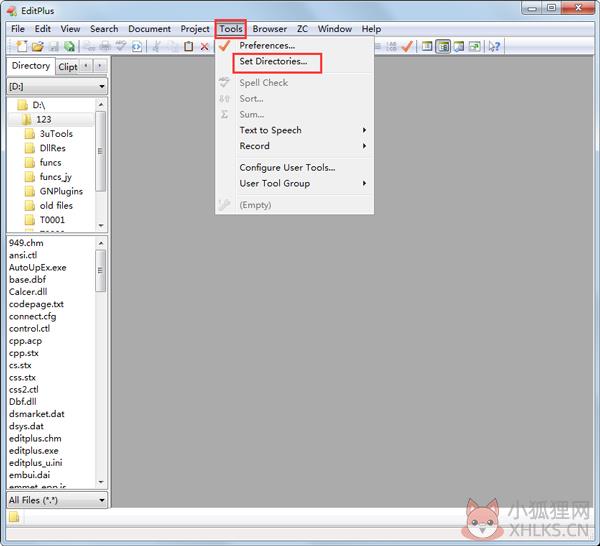Click the Save floppy disk toolbar icon
Screen dimensions: 600x546
tap(54, 47)
